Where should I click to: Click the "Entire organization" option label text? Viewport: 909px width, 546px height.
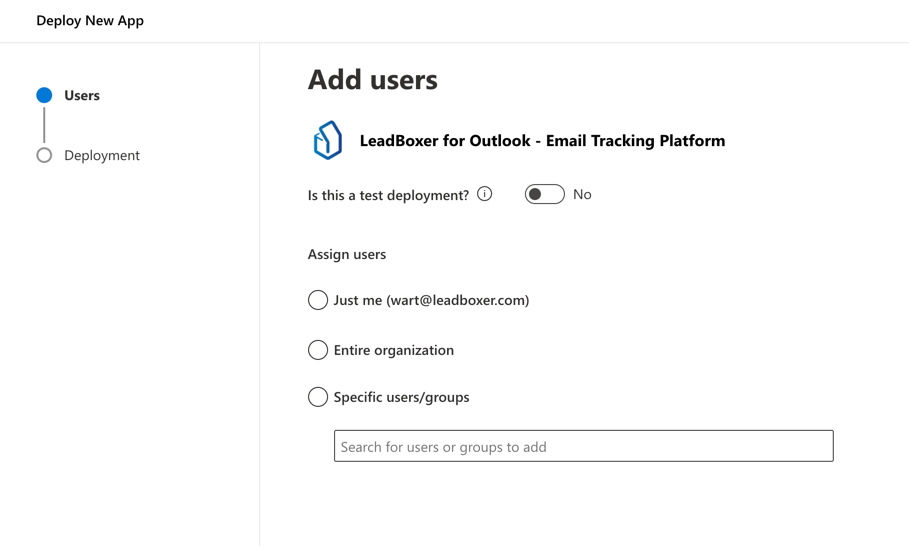[x=393, y=350]
